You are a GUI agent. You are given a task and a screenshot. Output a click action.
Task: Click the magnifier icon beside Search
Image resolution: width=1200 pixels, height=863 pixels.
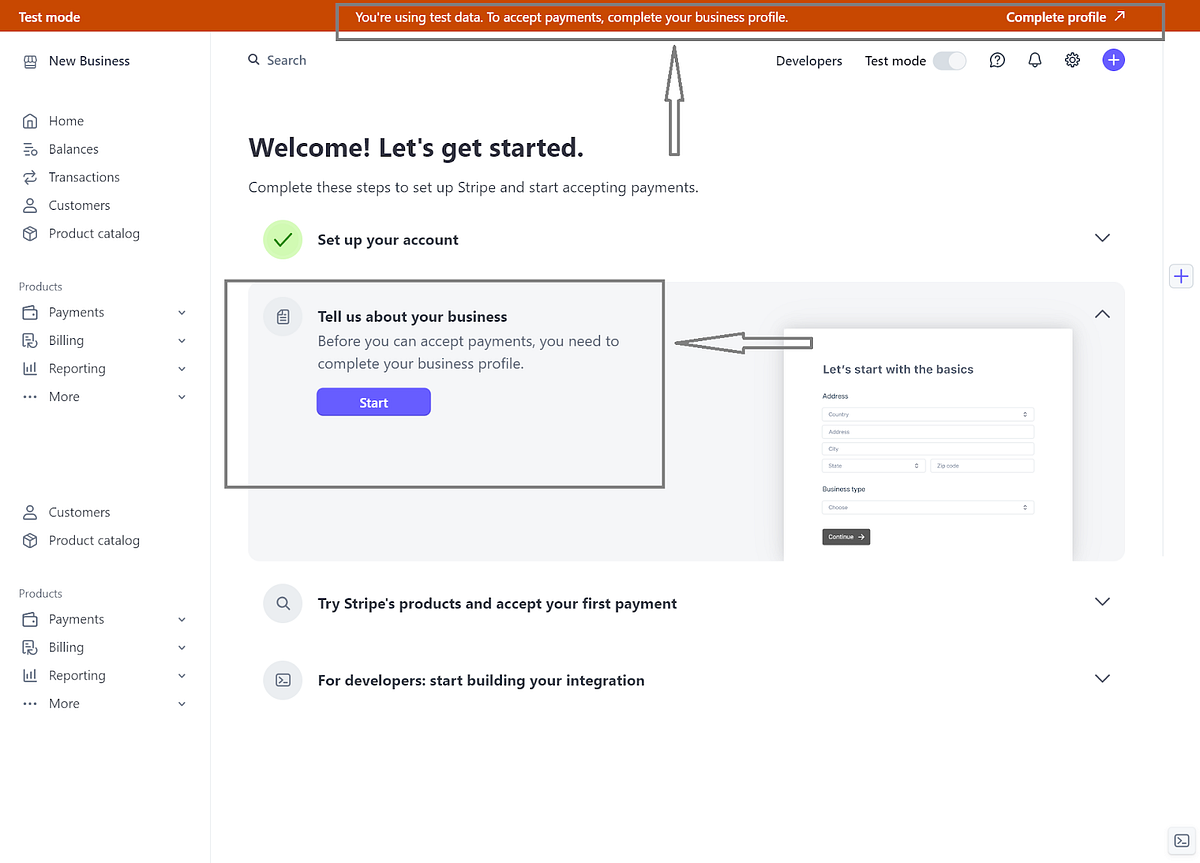tap(254, 60)
